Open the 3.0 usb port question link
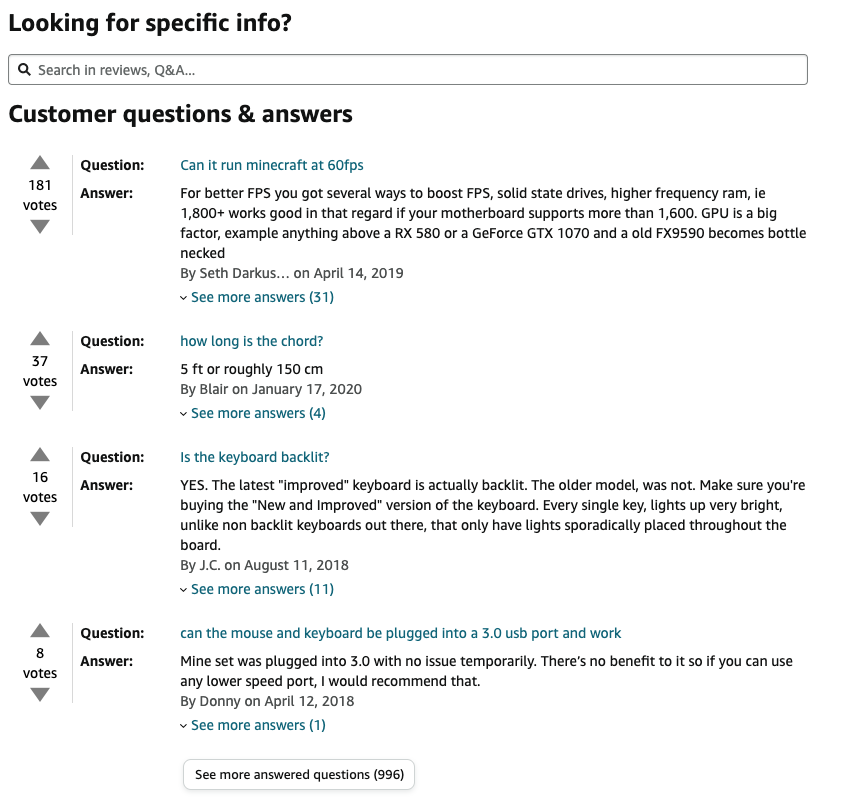Viewport: 844px width, 798px height. coord(400,633)
